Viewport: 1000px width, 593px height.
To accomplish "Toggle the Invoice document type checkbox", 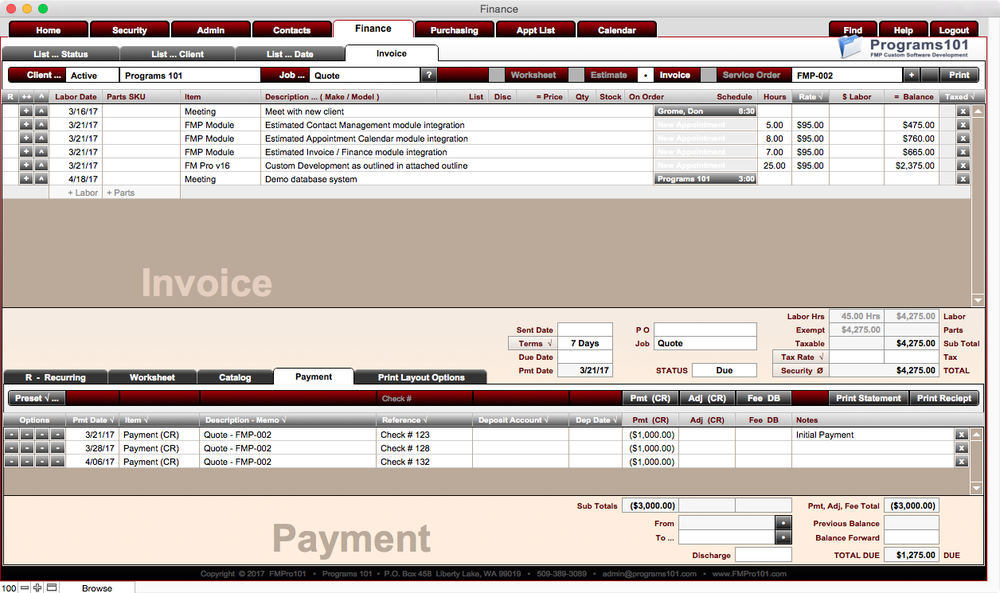I will 645,75.
